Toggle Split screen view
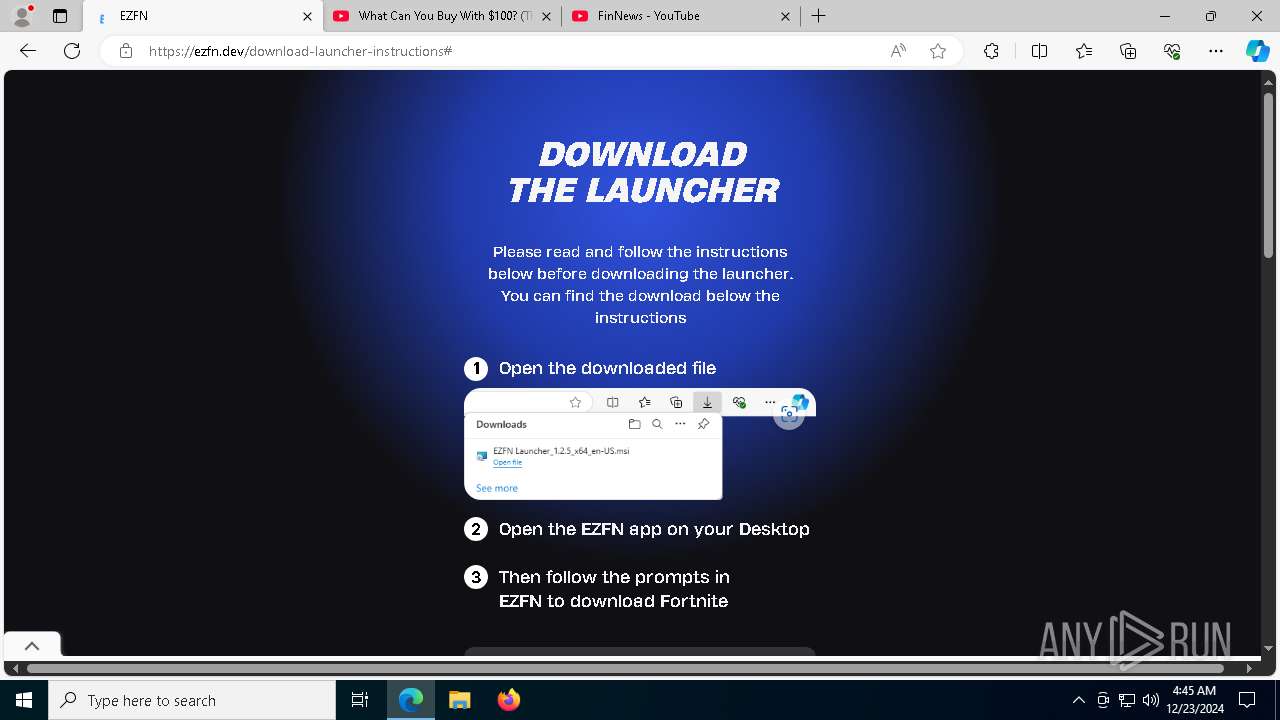Image resolution: width=1280 pixels, height=720 pixels. point(1039,51)
